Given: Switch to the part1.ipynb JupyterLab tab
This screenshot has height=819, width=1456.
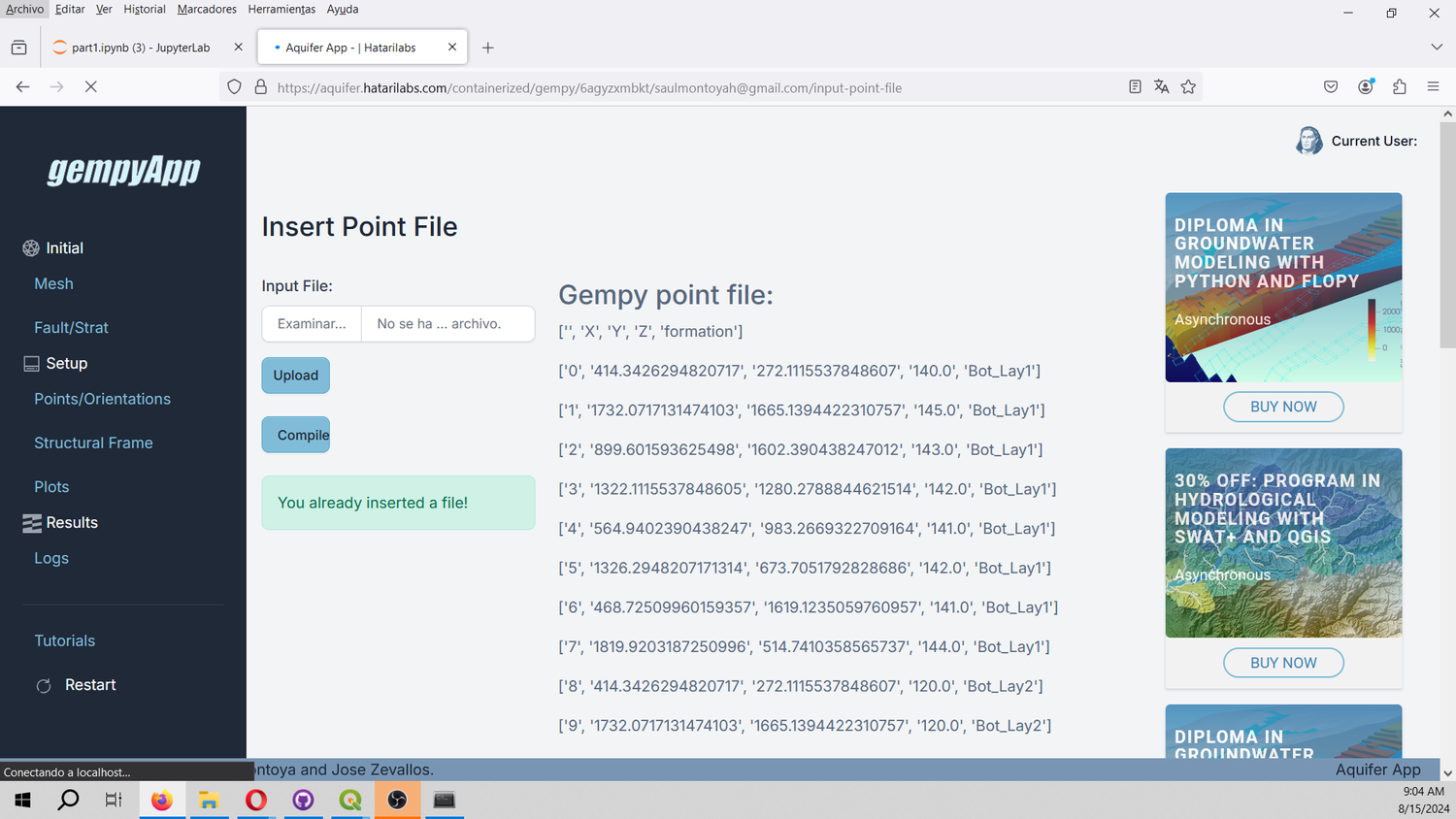Looking at the screenshot, I should tap(136, 46).
